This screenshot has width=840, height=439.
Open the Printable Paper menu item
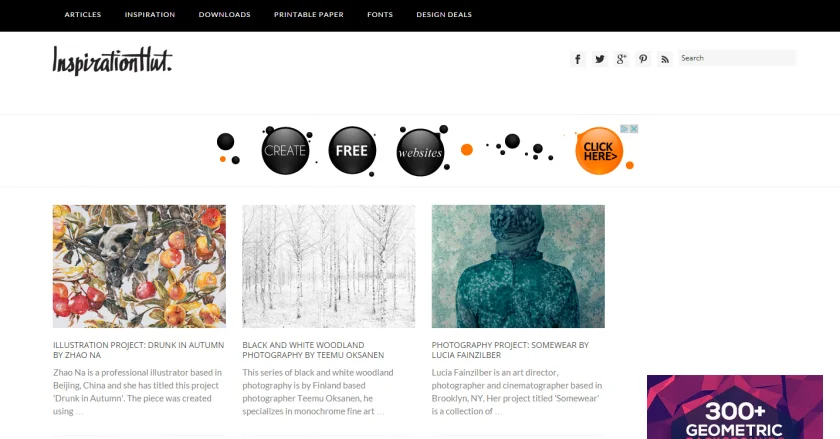tap(309, 14)
